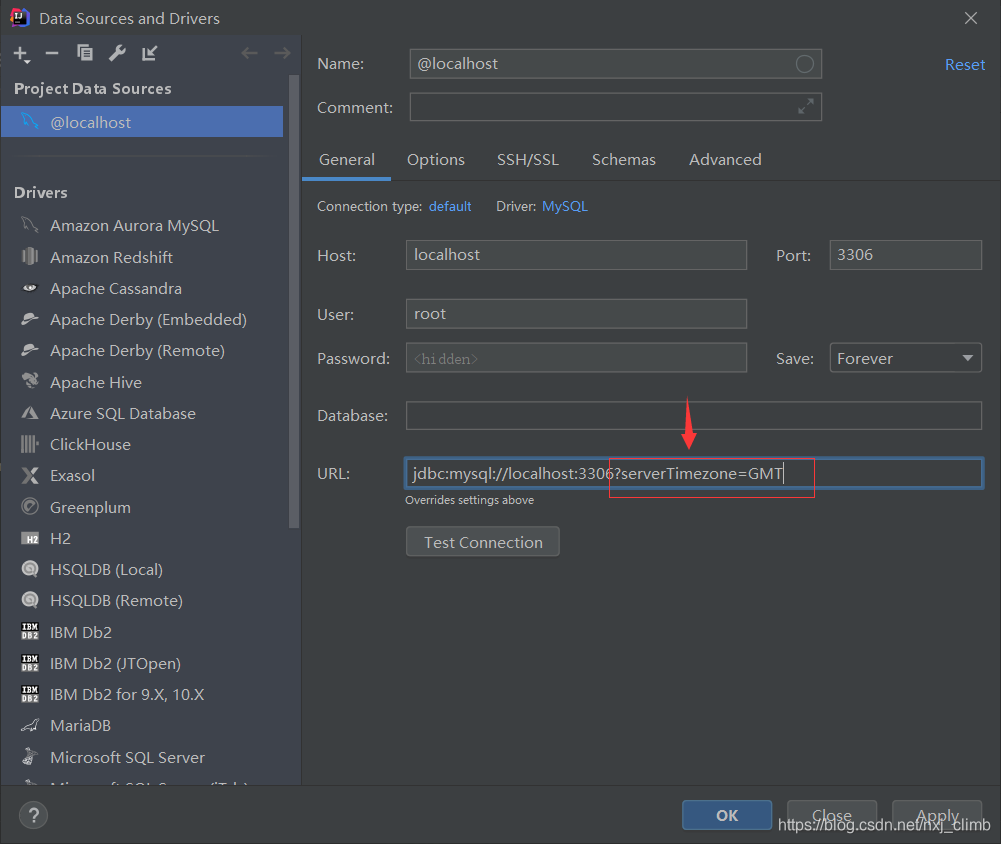This screenshot has height=844, width=1001.
Task: Choose the Microsoft SQL Server driver
Action: click(x=127, y=757)
